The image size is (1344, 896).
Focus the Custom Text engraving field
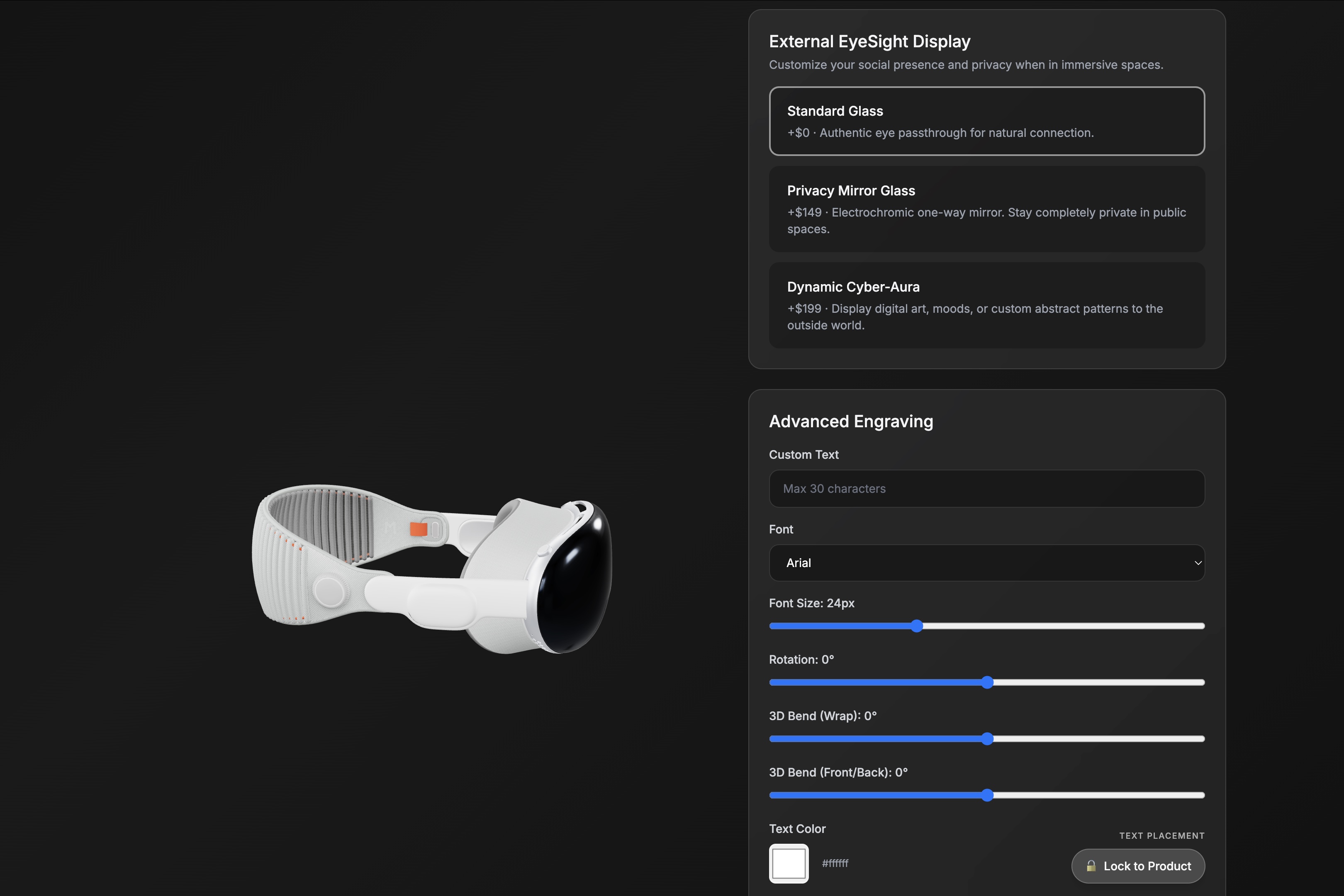[x=986, y=489]
